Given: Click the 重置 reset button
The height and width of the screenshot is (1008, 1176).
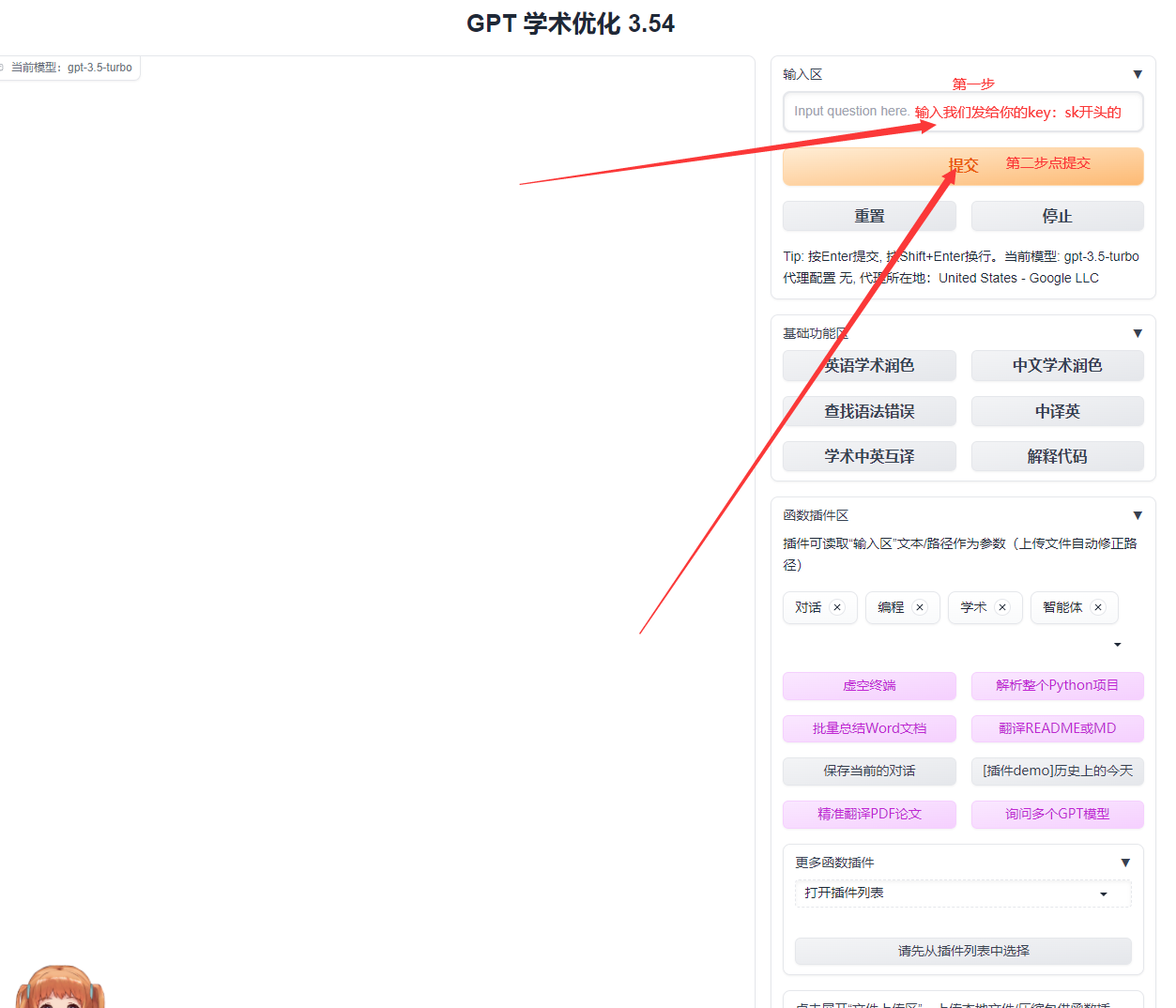Looking at the screenshot, I should click(869, 216).
